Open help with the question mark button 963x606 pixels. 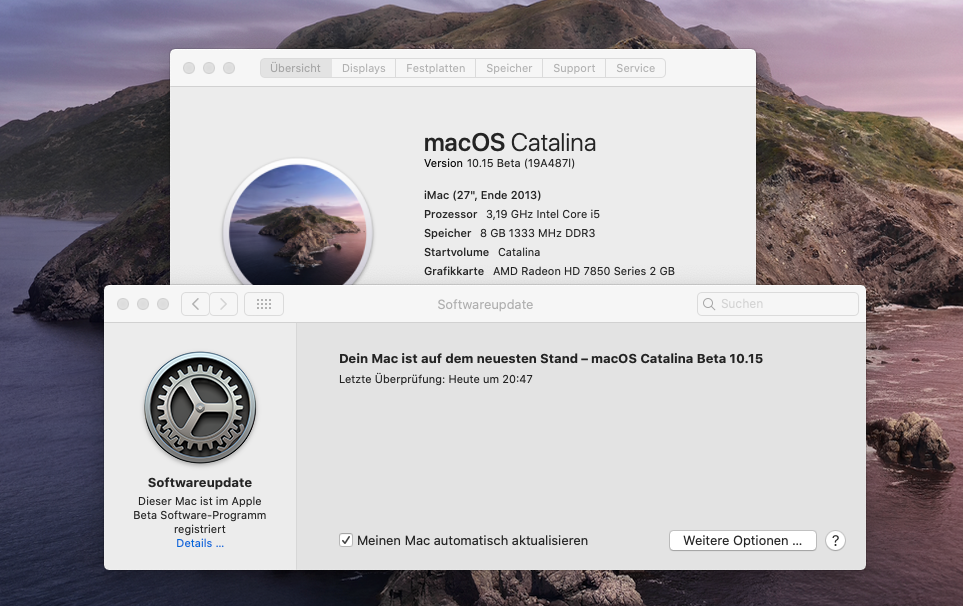click(x=835, y=541)
